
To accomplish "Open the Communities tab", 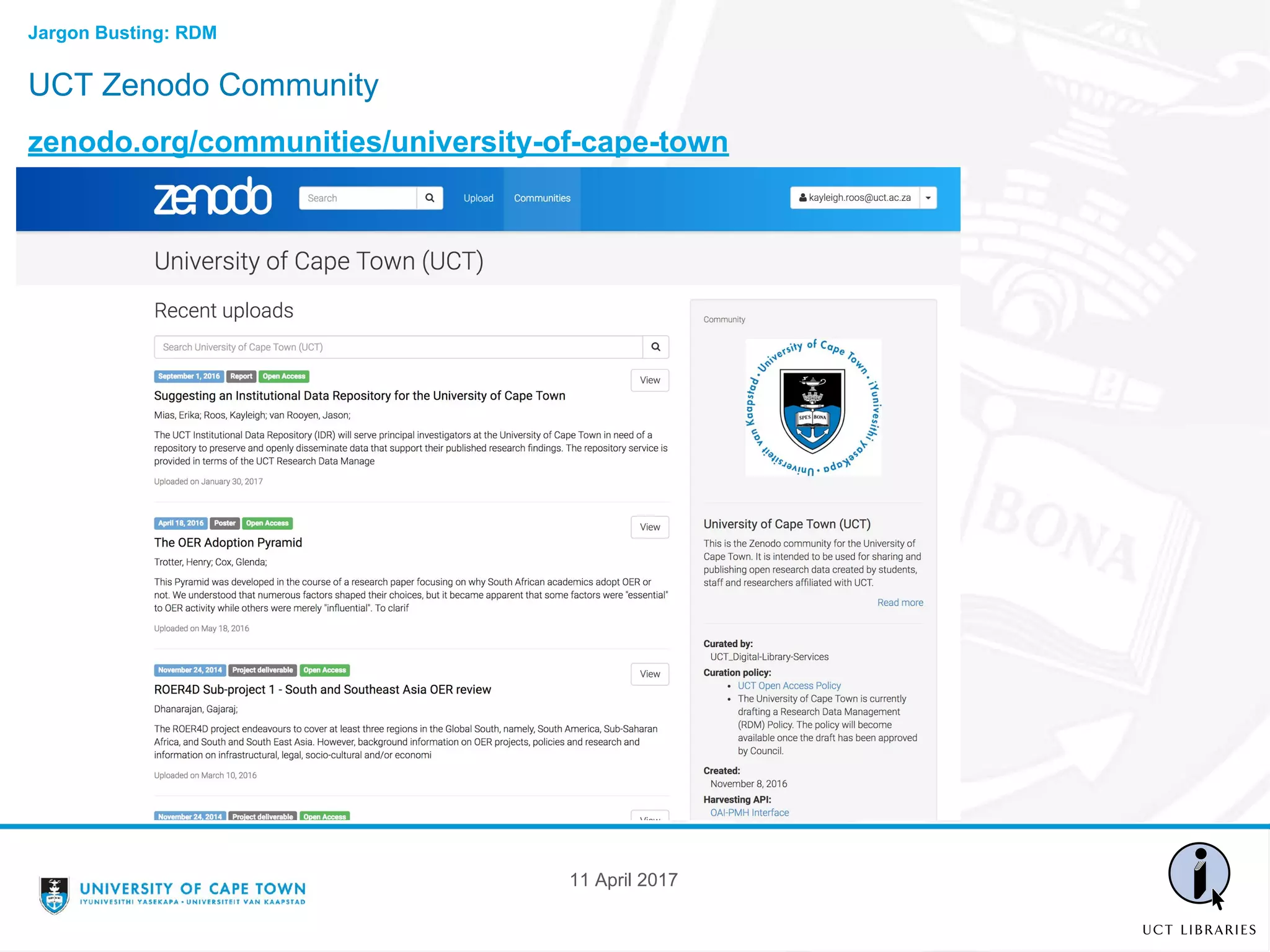I will (542, 198).
